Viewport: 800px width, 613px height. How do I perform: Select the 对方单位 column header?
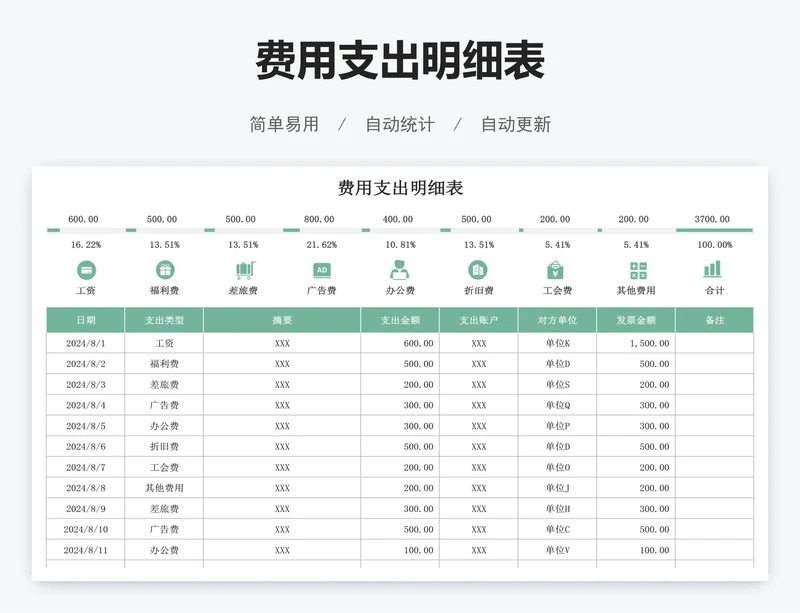pyautogui.click(x=557, y=320)
